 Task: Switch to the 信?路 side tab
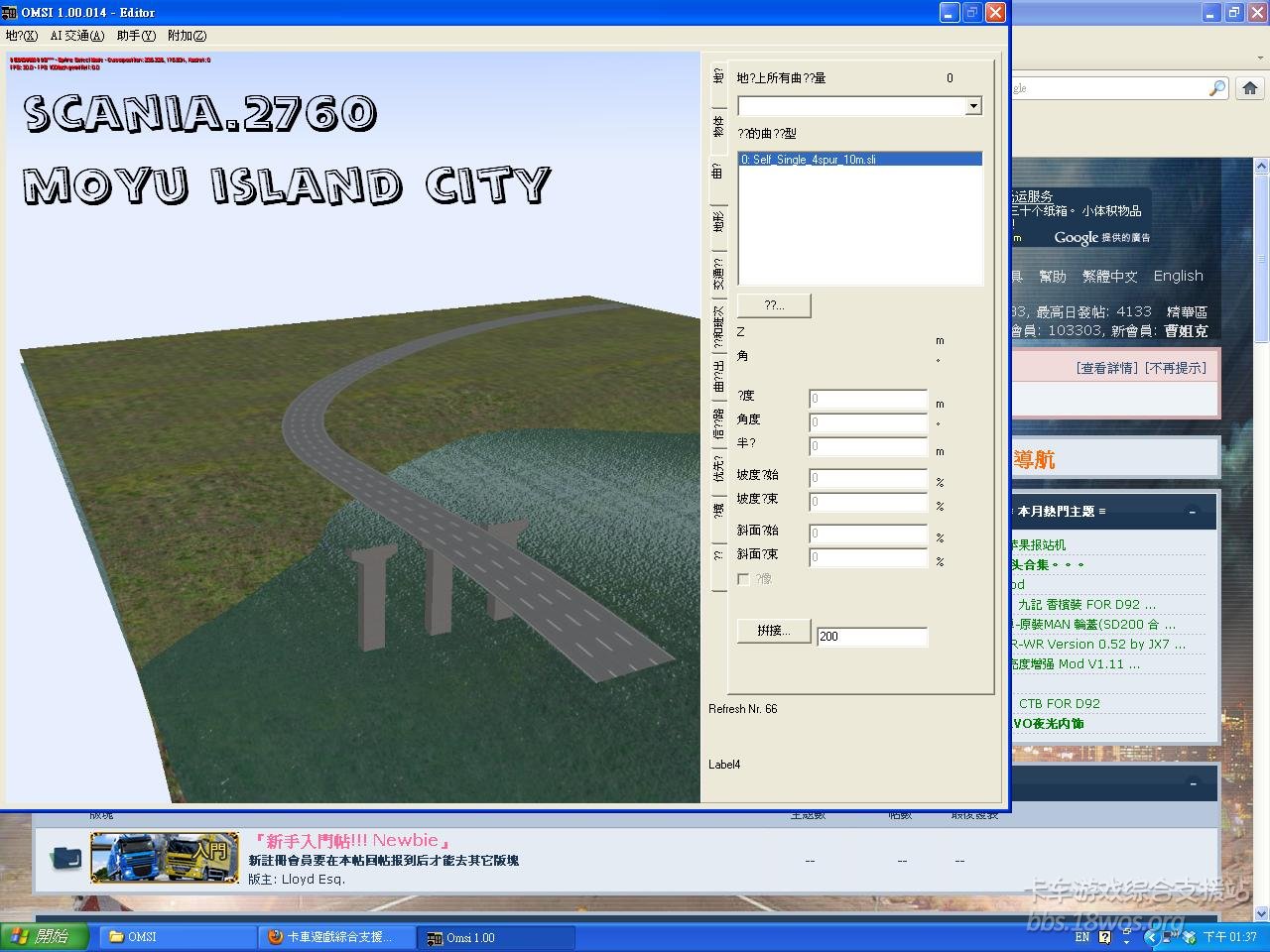718,422
